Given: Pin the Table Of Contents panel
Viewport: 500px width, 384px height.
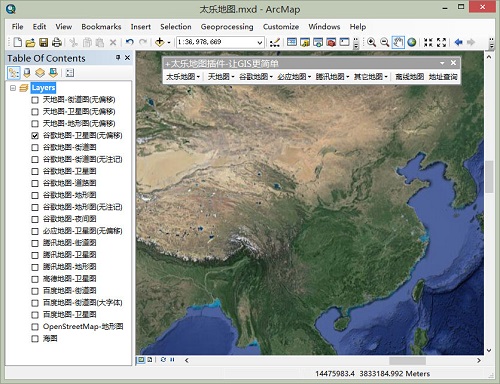Looking at the screenshot, I should click(118, 58).
